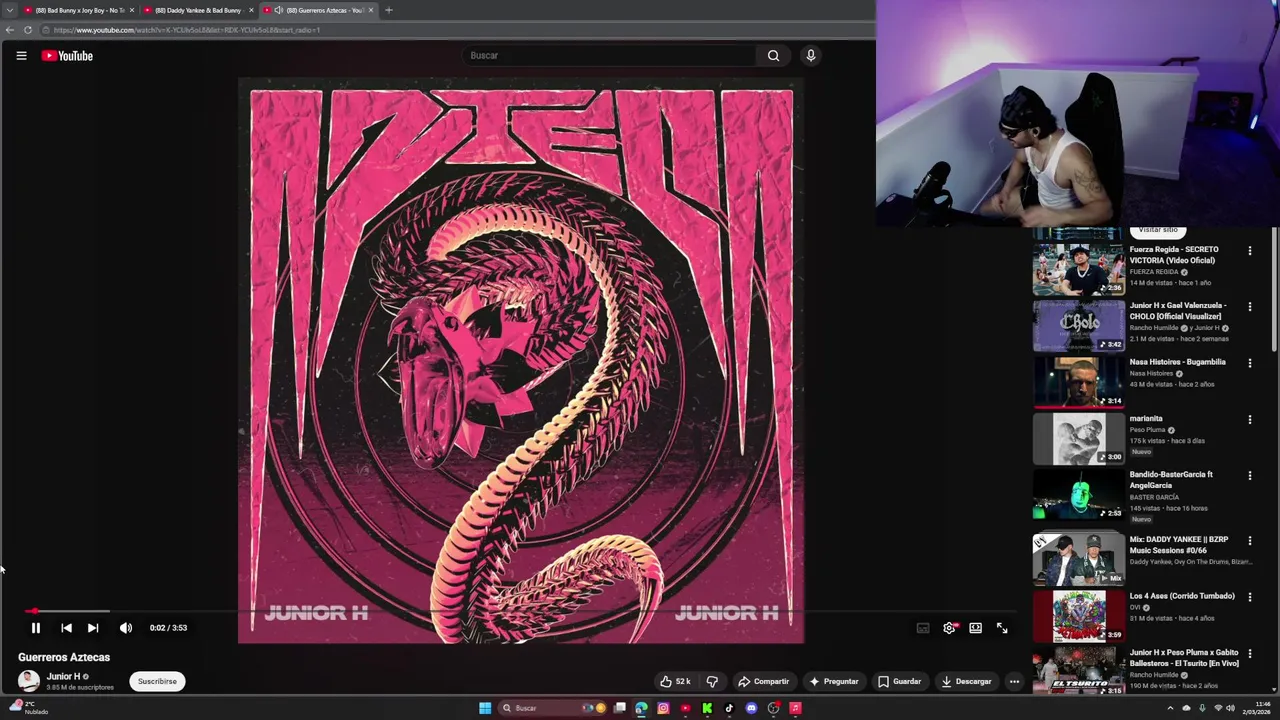Image resolution: width=1280 pixels, height=720 pixels.
Task: Open options menu for DADDY YANKEE mix
Action: click(1249, 541)
